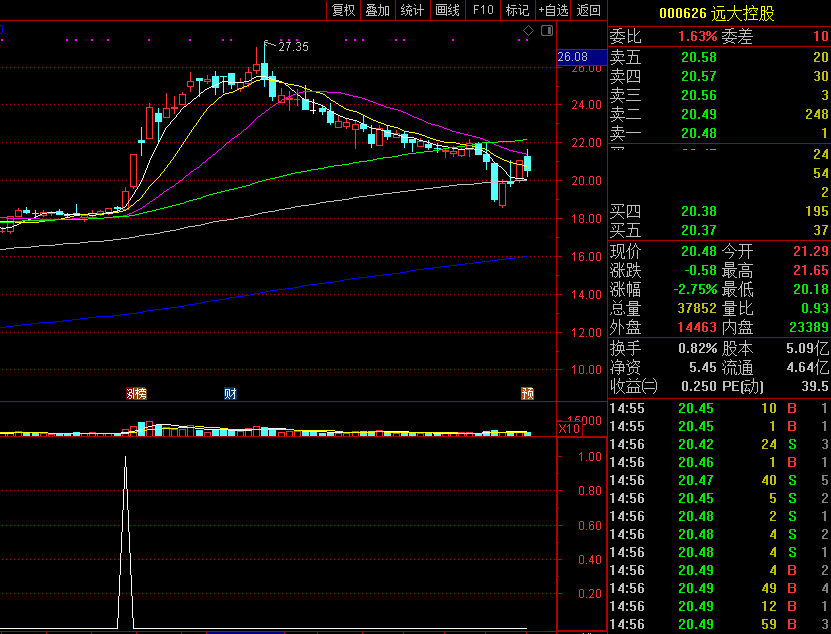The width and height of the screenshot is (831, 634).
Task: Click the 委比 value 1.63%
Action: (x=697, y=36)
